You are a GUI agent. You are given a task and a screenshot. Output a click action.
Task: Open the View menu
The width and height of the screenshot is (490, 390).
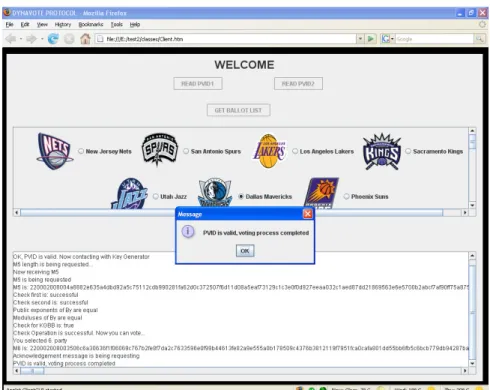pyautogui.click(x=42, y=24)
